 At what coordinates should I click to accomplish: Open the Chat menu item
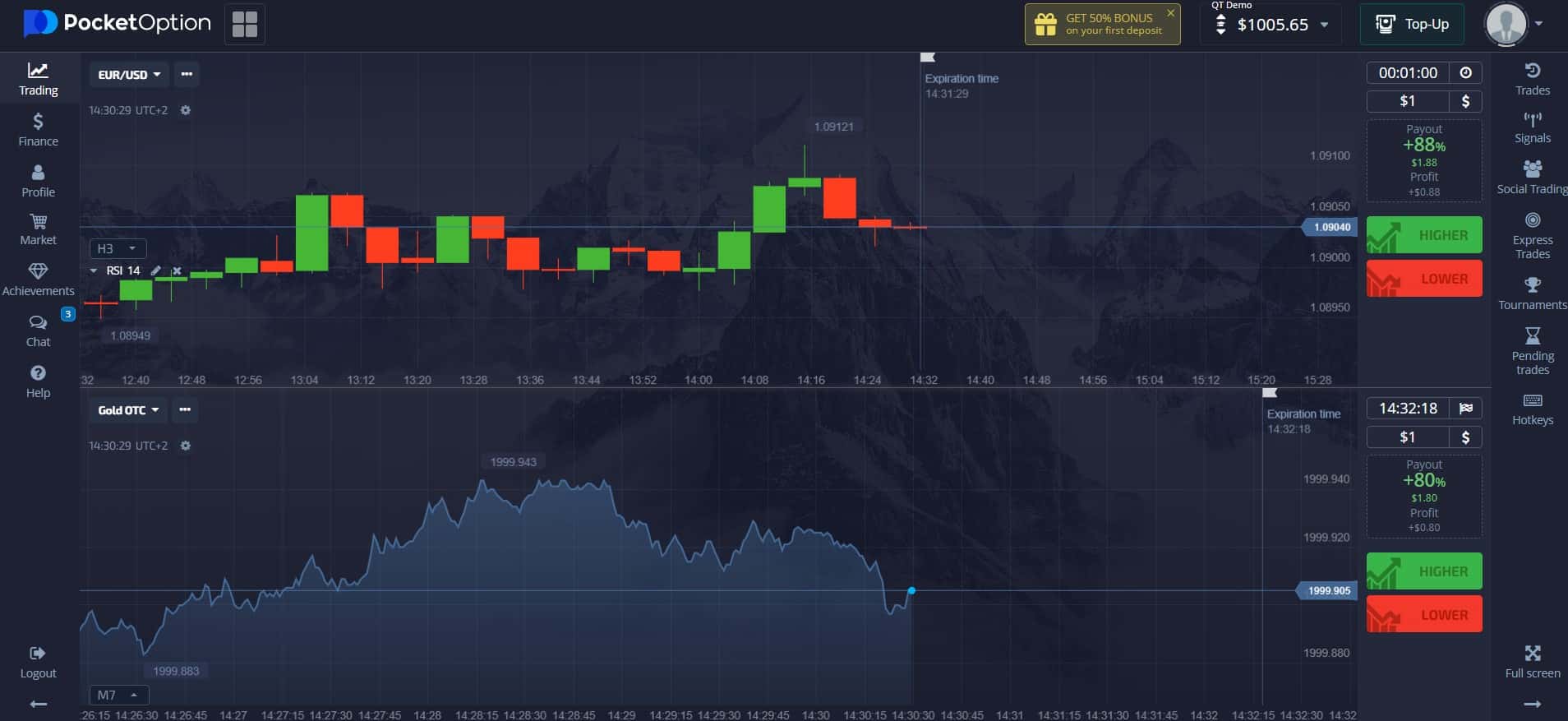pyautogui.click(x=38, y=330)
